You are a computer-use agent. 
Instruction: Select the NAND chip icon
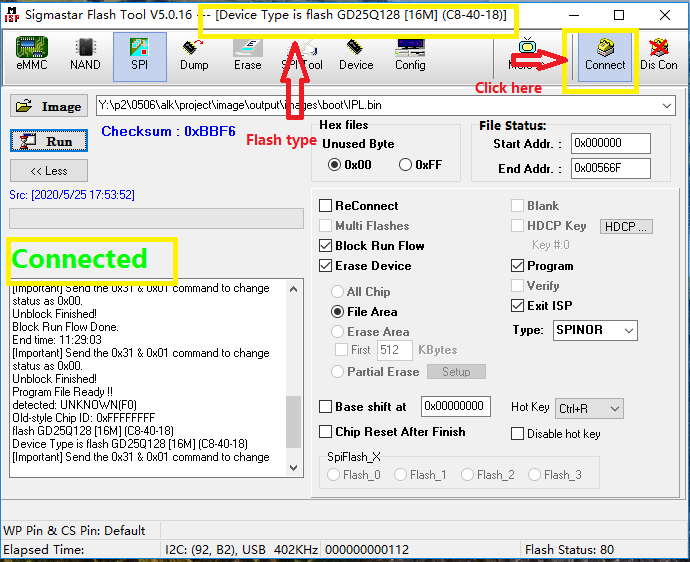coord(85,54)
